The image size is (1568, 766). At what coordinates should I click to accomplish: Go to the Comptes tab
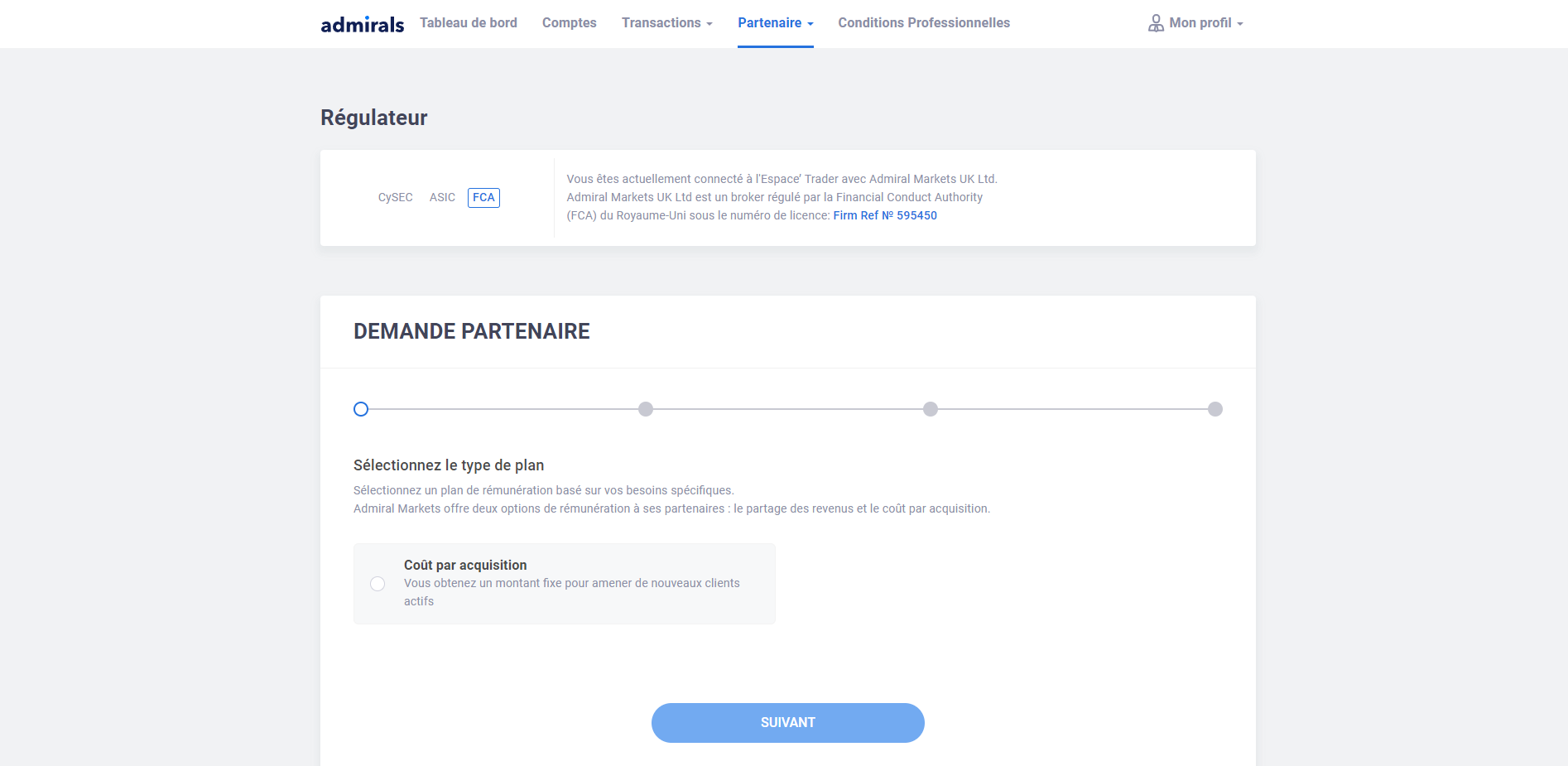click(570, 23)
